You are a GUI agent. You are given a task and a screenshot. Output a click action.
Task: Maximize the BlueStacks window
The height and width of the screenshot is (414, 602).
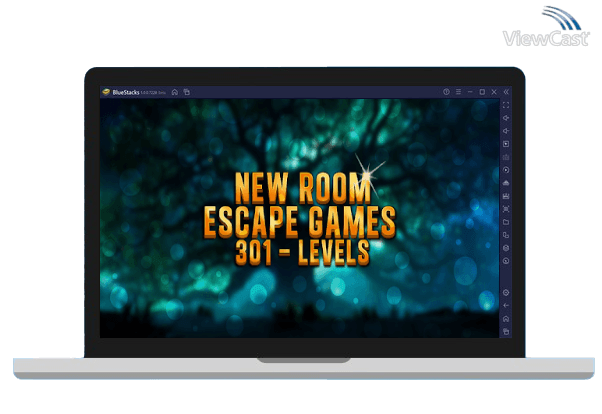click(x=482, y=92)
